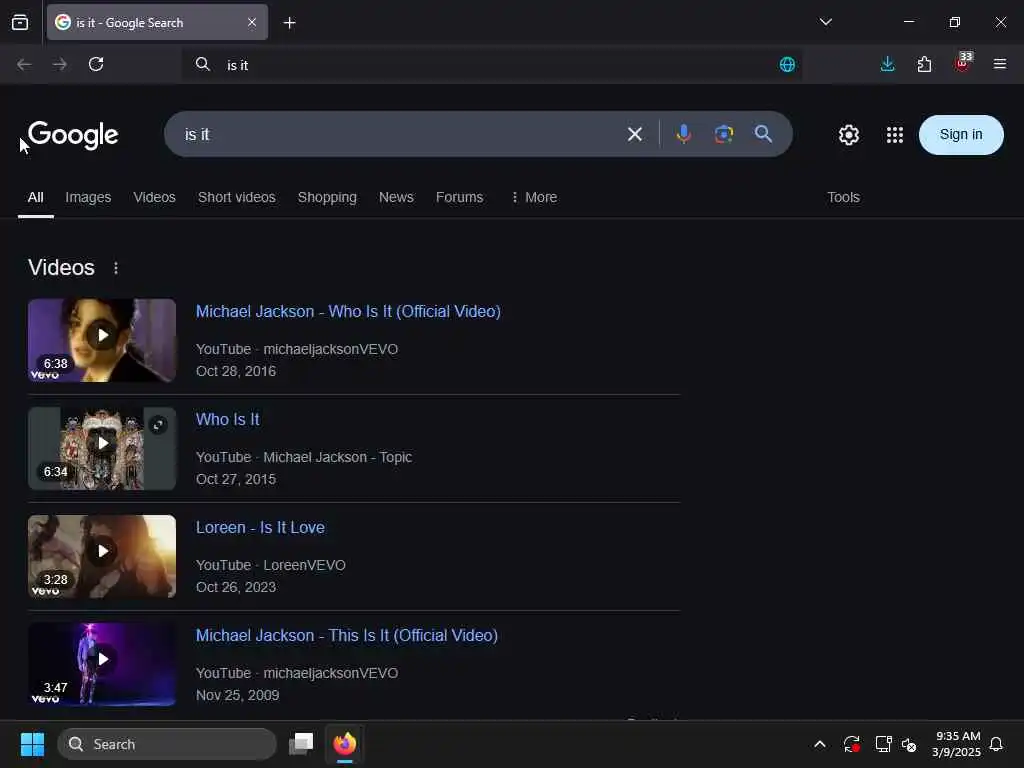Click 'YouTube · LoreenVEVO' source text
1024x768 pixels.
pyautogui.click(x=270, y=565)
